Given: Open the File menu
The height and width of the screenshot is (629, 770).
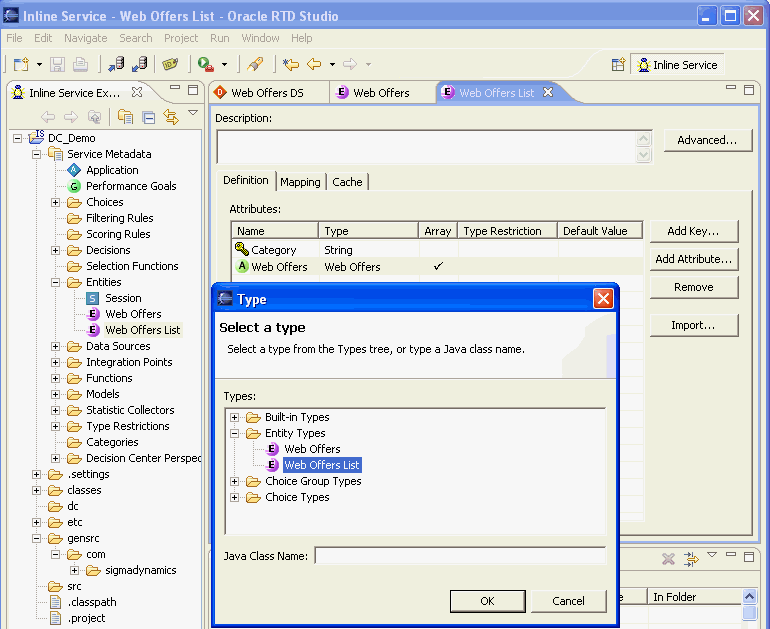Looking at the screenshot, I should (x=14, y=38).
